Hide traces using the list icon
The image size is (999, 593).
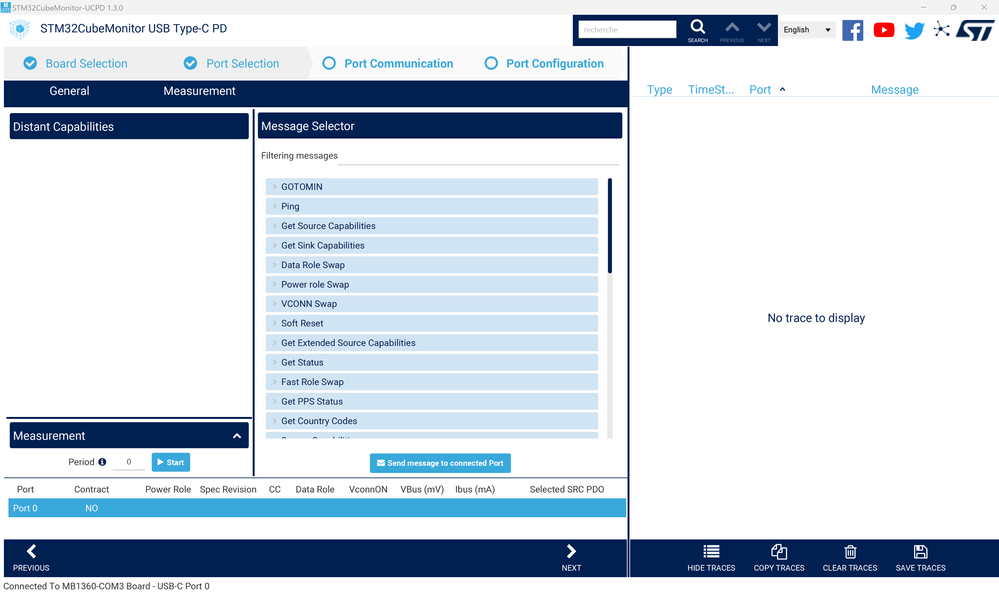pos(711,551)
